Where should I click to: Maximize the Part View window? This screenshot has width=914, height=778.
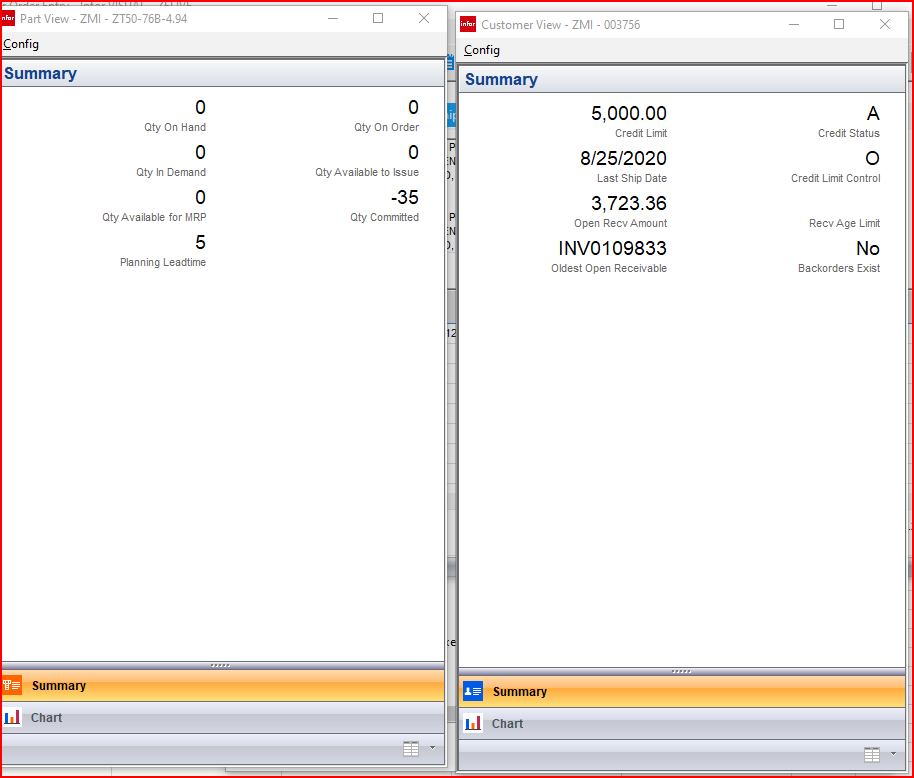(x=378, y=19)
